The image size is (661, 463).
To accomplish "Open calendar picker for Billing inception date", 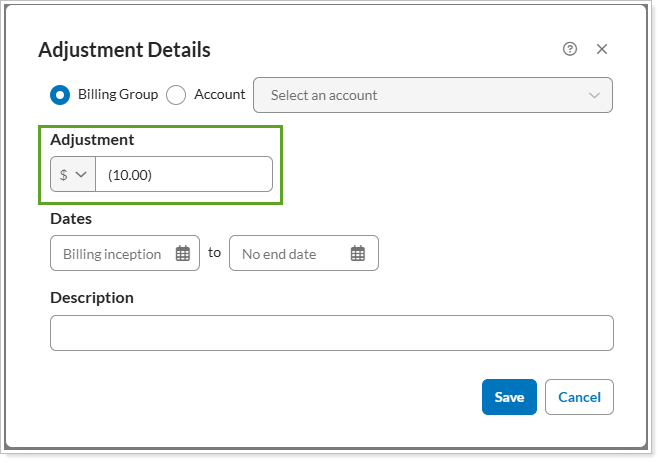I will pos(183,254).
